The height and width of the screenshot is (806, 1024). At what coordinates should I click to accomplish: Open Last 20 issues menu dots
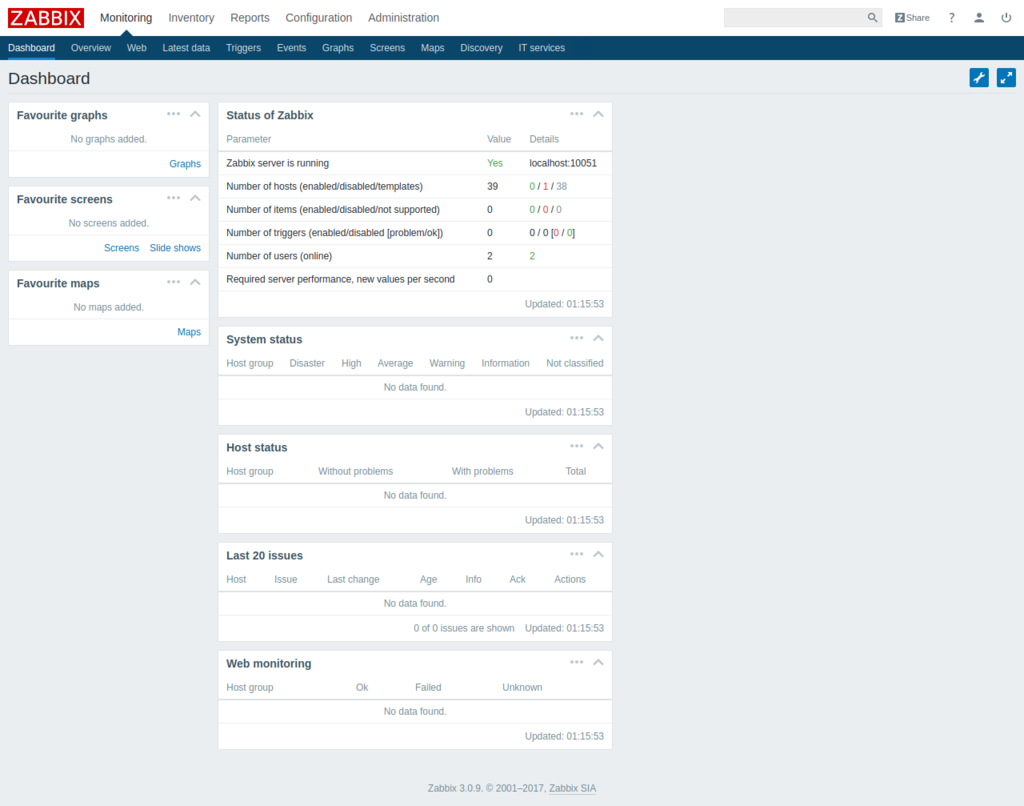[576, 554]
